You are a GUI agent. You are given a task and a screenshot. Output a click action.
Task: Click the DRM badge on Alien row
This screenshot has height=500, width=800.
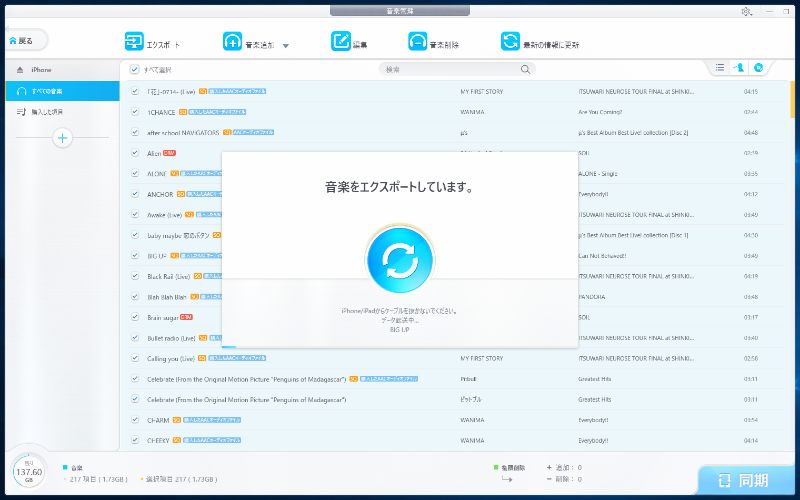click(169, 153)
